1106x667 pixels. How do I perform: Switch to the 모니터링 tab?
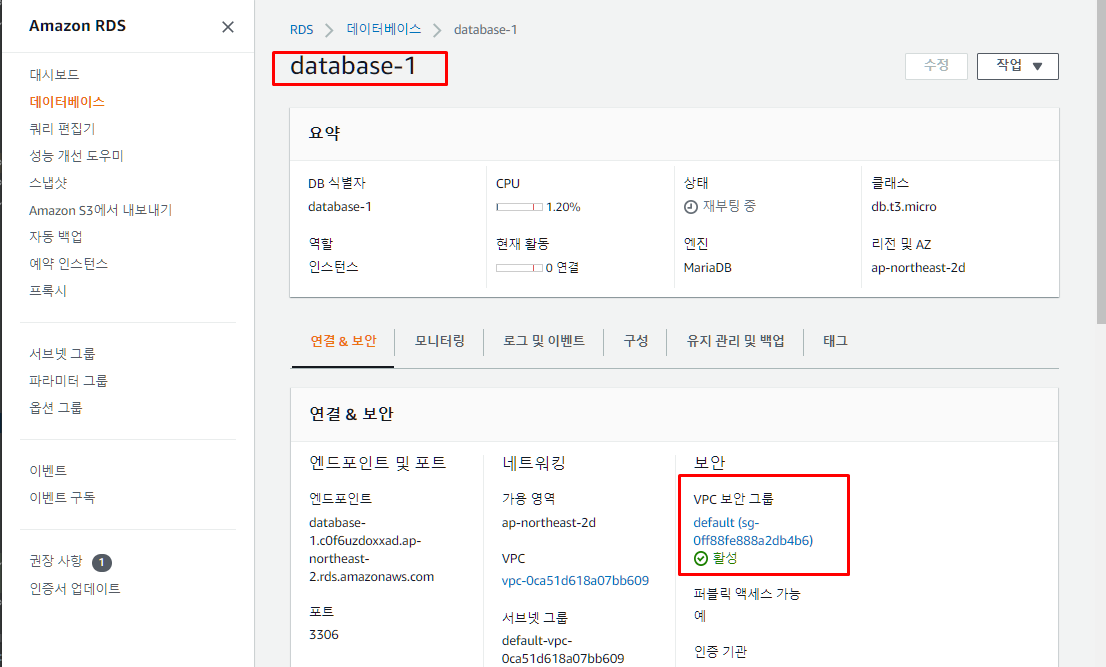(x=439, y=341)
